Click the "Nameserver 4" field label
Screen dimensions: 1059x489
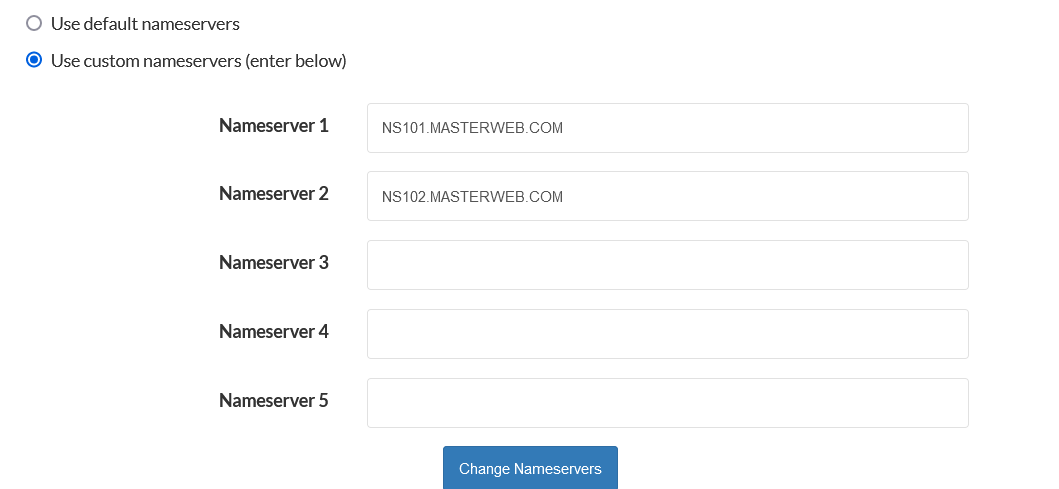(x=273, y=332)
